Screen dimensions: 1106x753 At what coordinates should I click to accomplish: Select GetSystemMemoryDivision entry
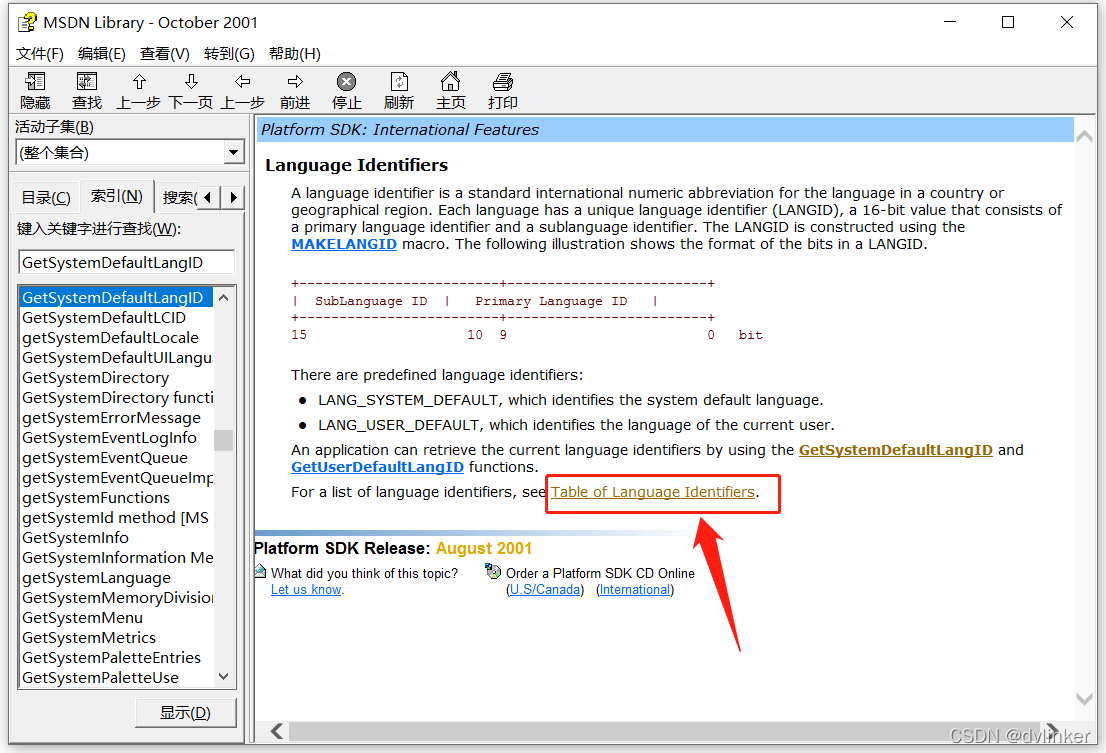tap(116, 598)
